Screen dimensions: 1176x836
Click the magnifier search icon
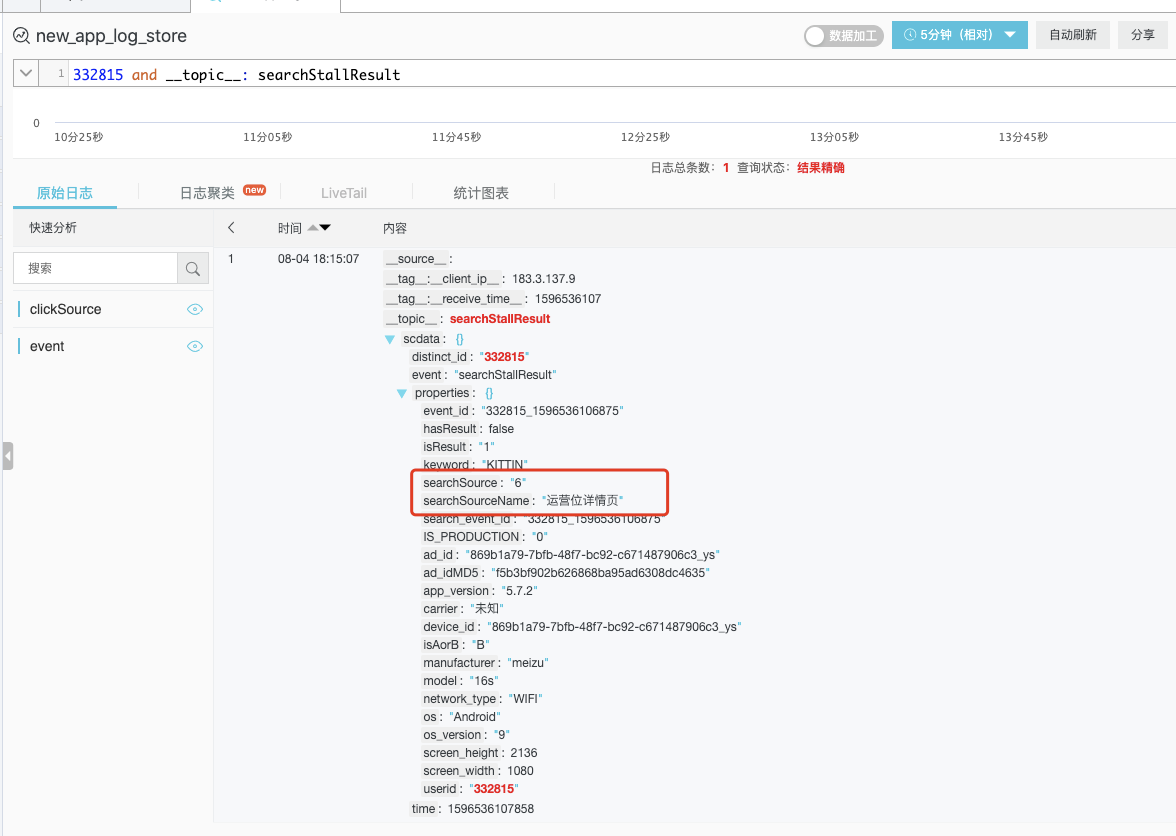tap(193, 268)
